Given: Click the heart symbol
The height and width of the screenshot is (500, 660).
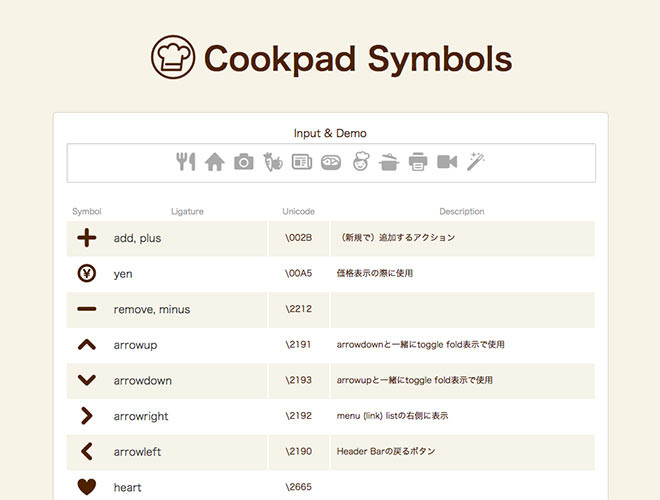Looking at the screenshot, I should tap(87, 487).
